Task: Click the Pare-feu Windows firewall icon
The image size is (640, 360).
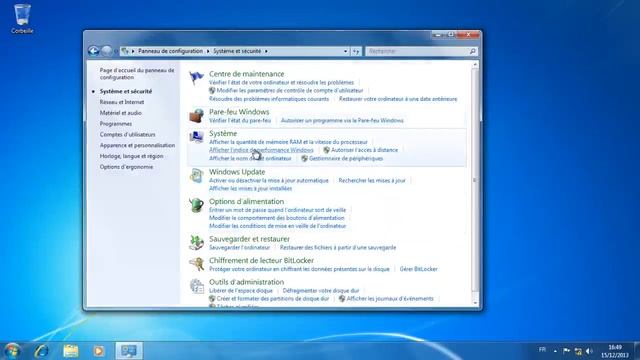Action: click(196, 116)
